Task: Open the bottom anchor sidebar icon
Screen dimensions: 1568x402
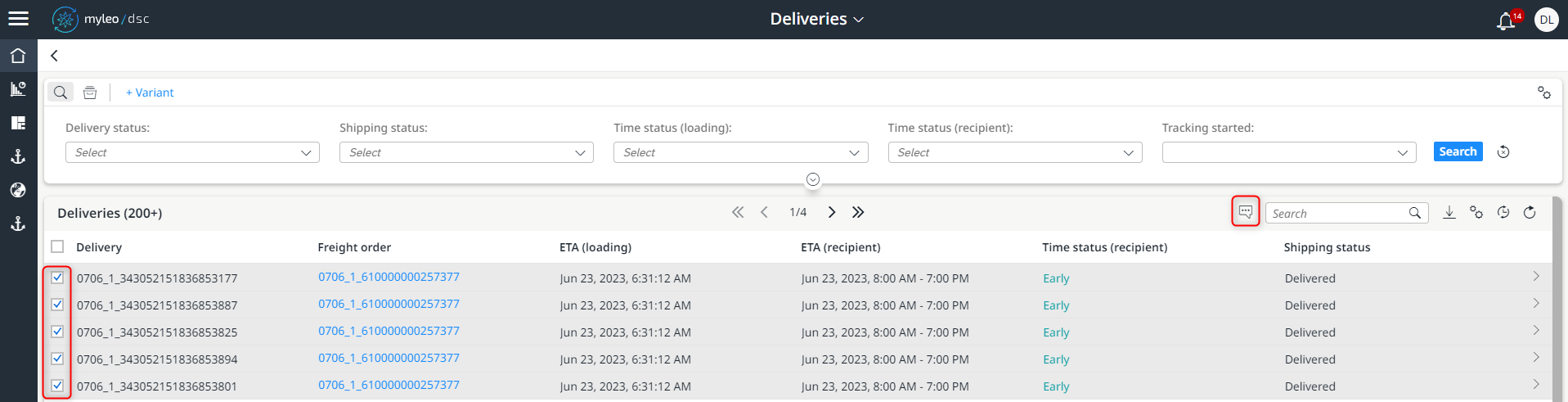Action: [x=18, y=224]
